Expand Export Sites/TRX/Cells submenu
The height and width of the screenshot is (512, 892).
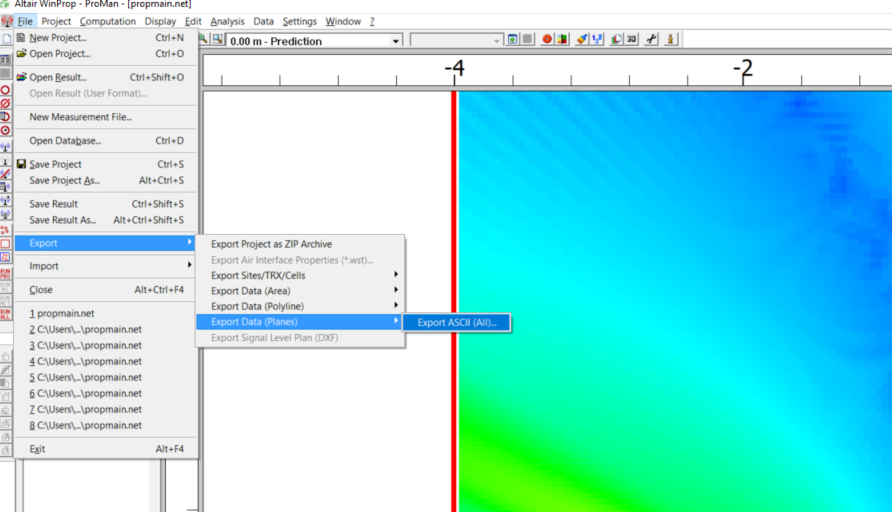300,275
